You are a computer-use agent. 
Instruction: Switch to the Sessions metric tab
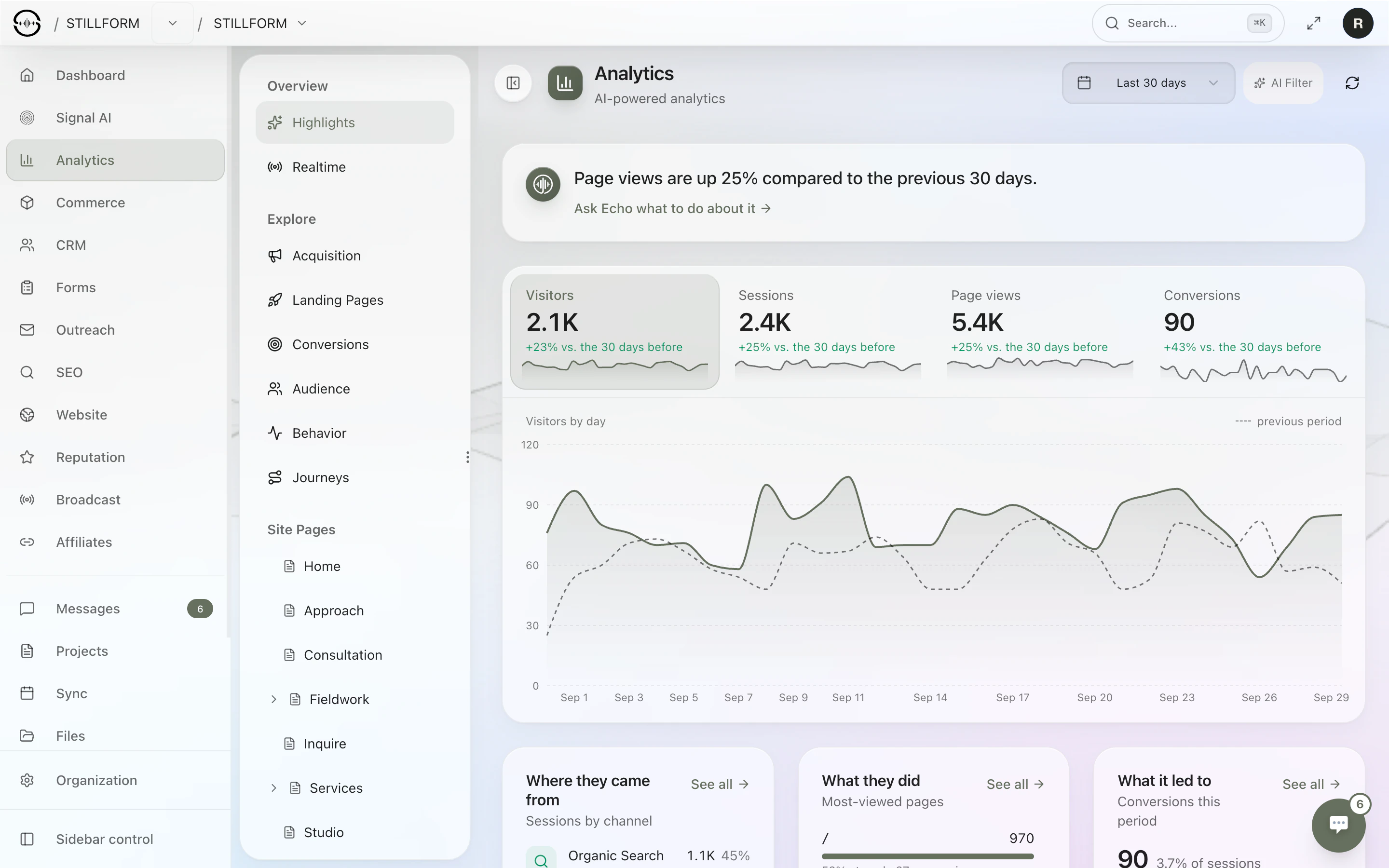828,332
